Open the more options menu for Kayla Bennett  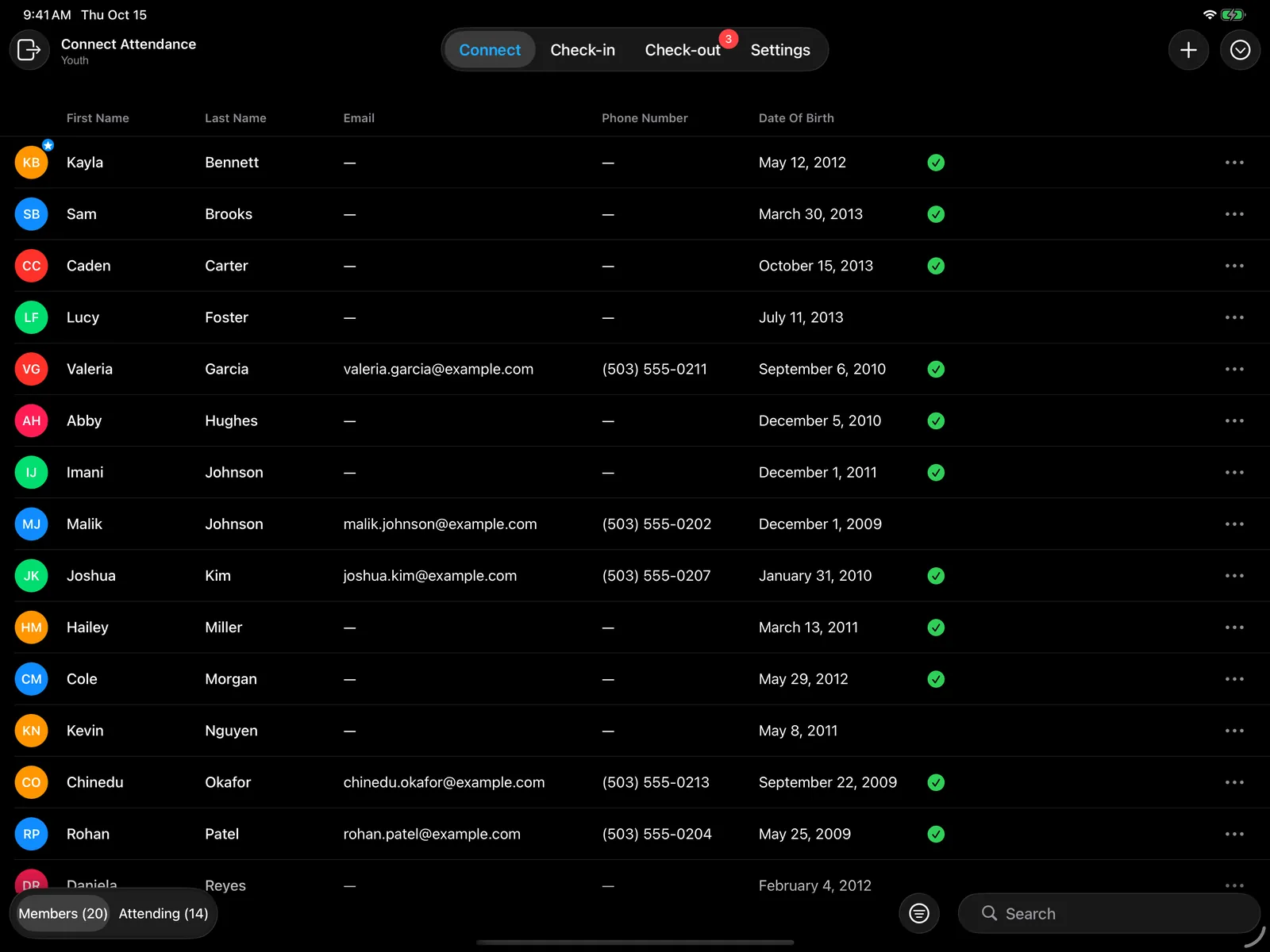(x=1234, y=163)
